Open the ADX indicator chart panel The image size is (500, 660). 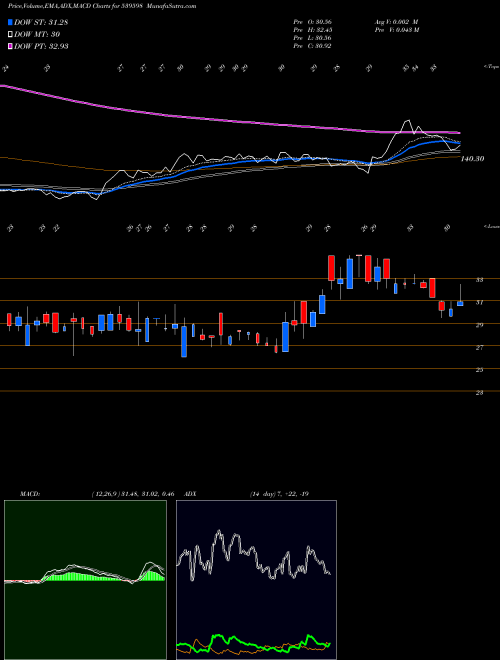(256, 580)
